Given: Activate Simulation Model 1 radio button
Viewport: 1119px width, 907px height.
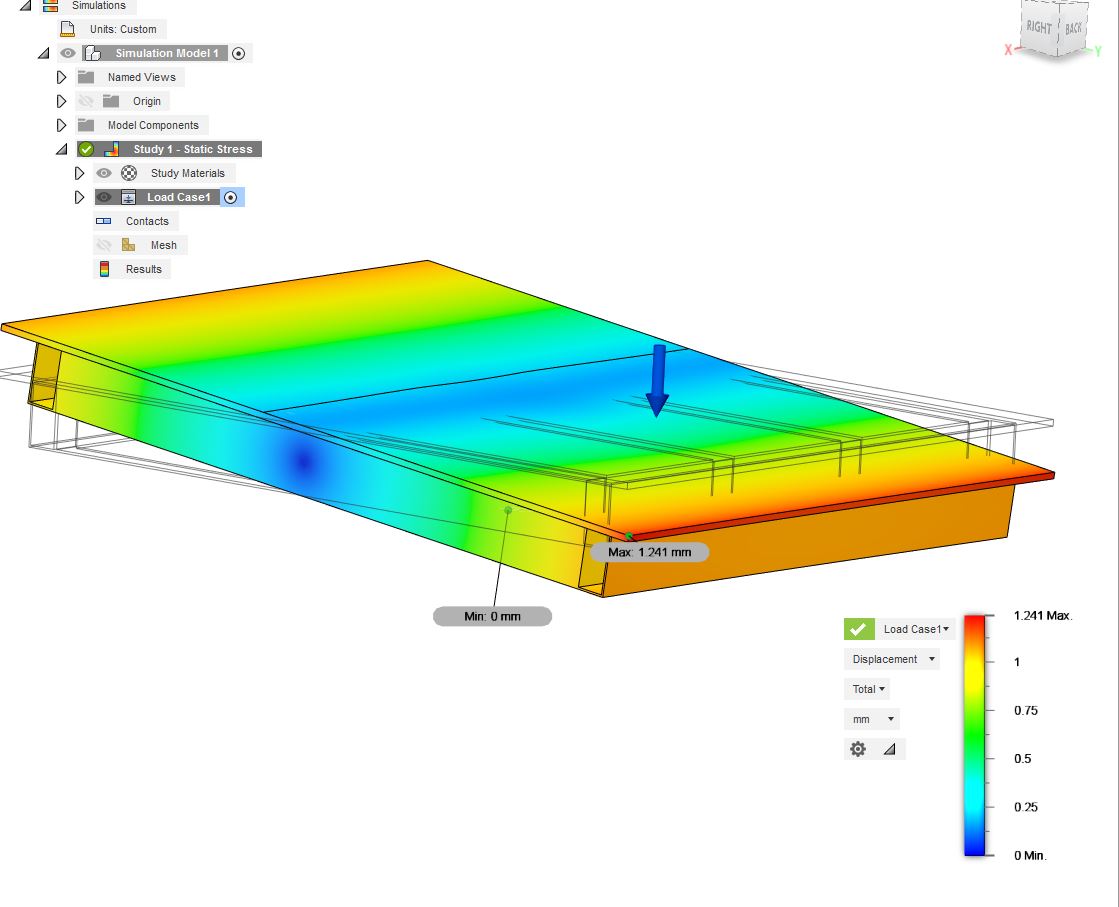Looking at the screenshot, I should (x=238, y=53).
